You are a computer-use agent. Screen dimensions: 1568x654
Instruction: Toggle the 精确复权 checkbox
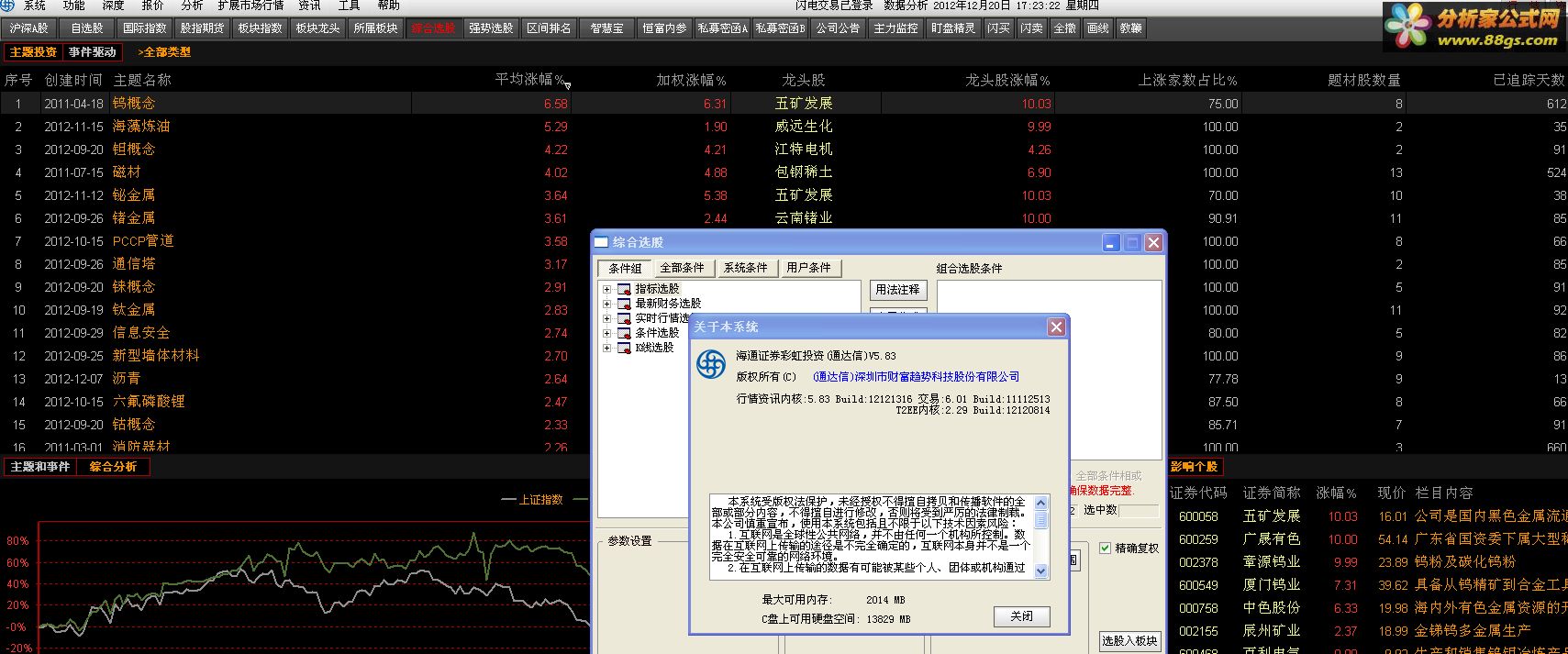point(1105,548)
